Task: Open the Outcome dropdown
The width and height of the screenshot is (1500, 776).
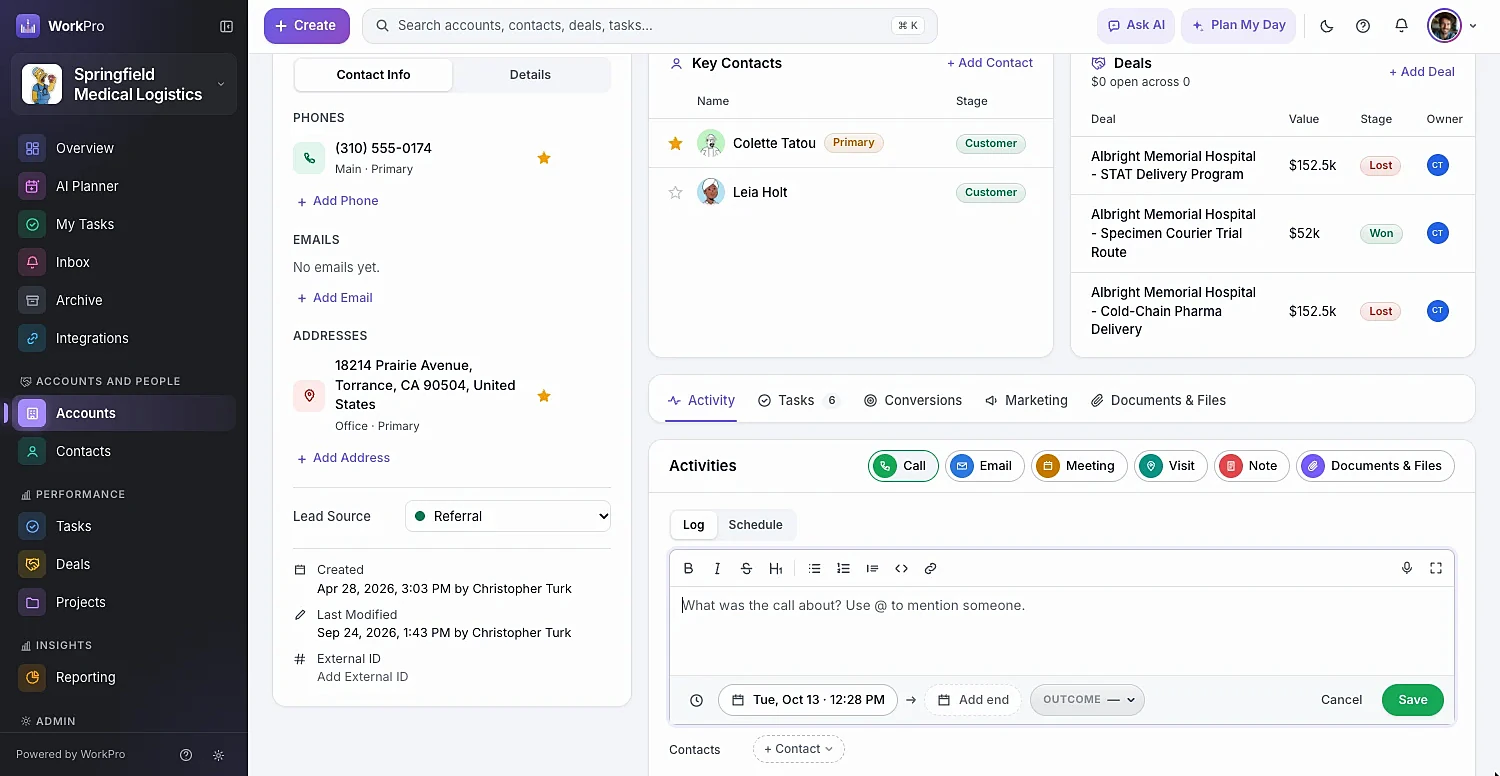Action: (x=1087, y=700)
